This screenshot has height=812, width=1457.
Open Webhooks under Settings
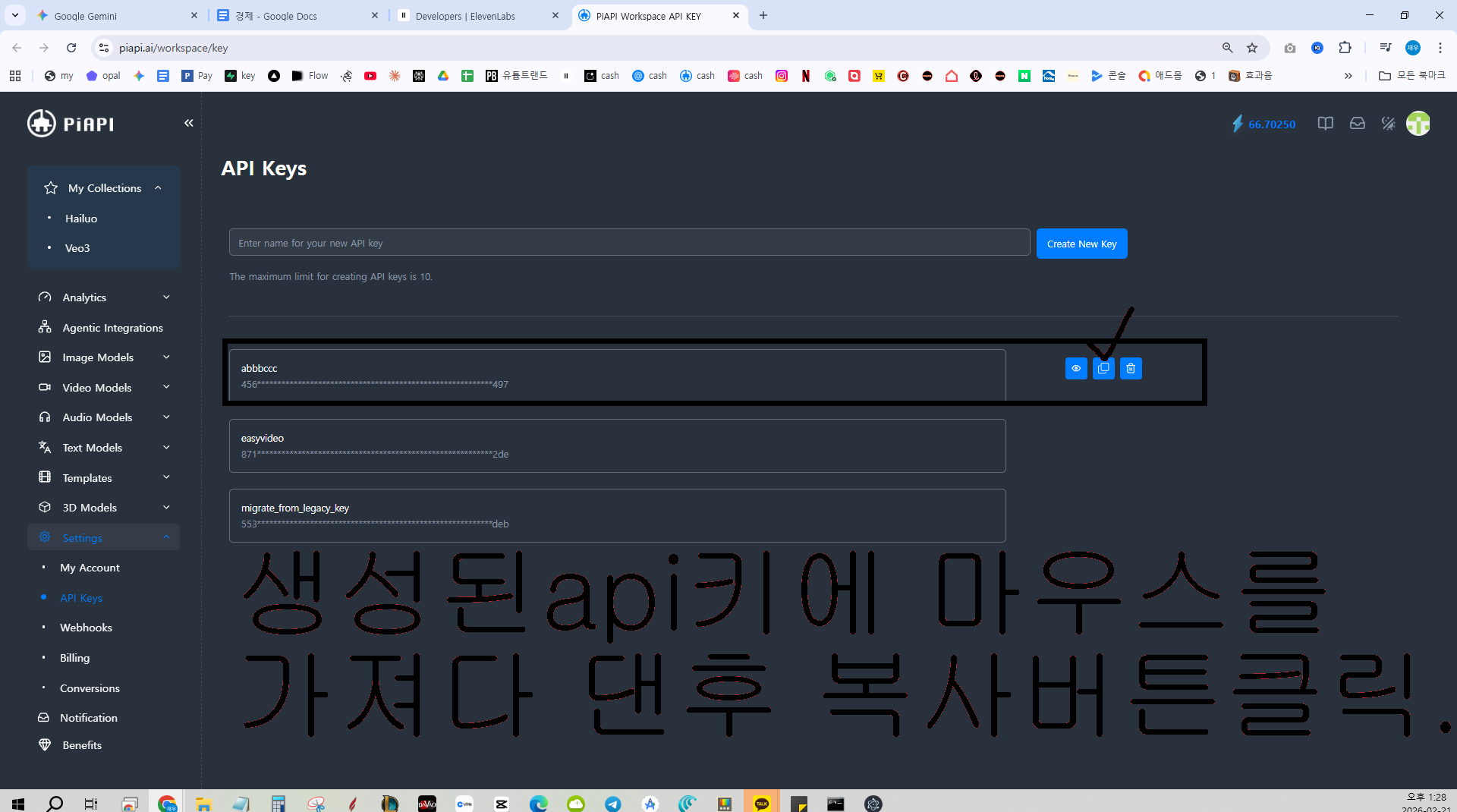(86, 628)
